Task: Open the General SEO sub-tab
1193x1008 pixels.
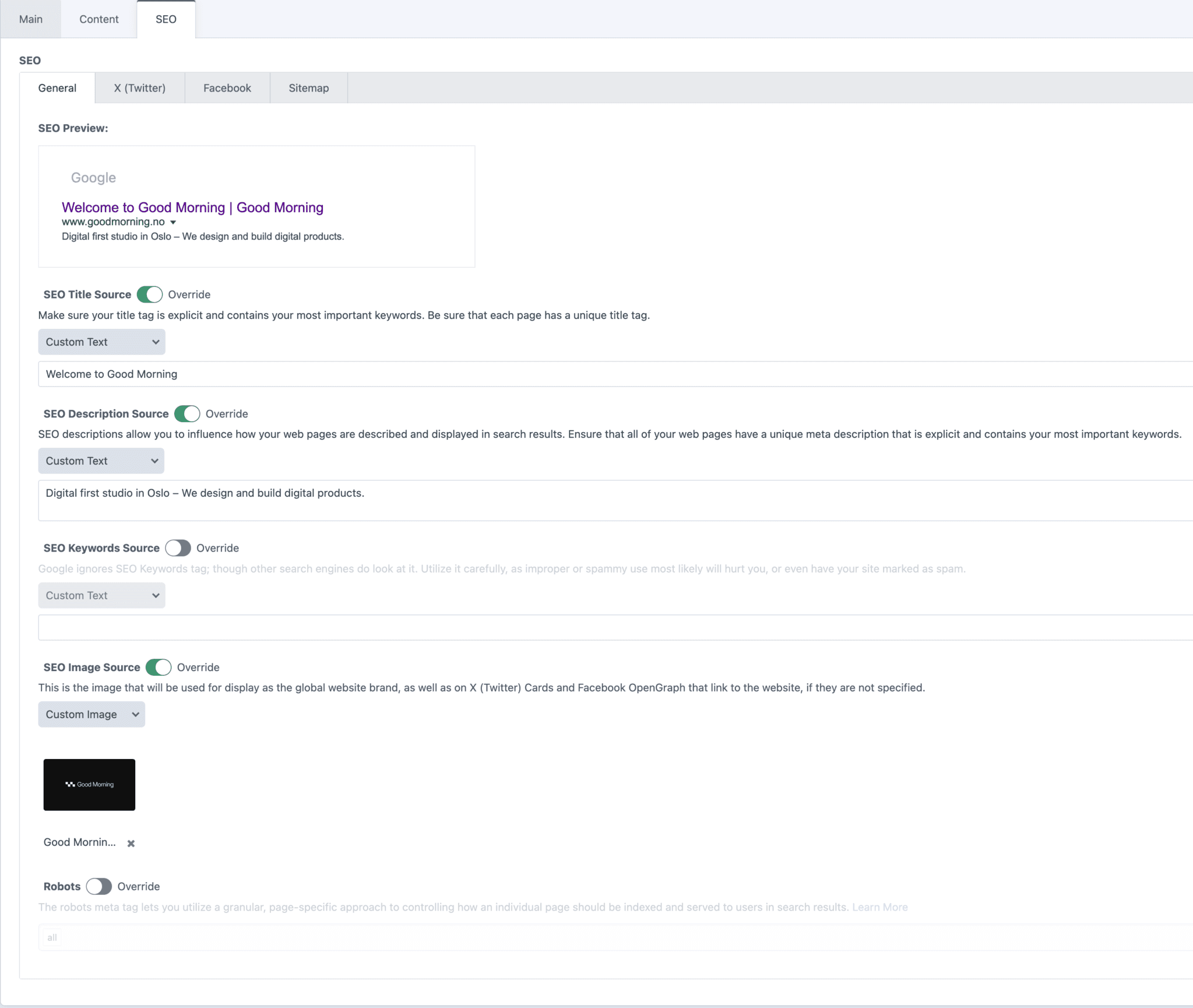Action: tap(57, 88)
